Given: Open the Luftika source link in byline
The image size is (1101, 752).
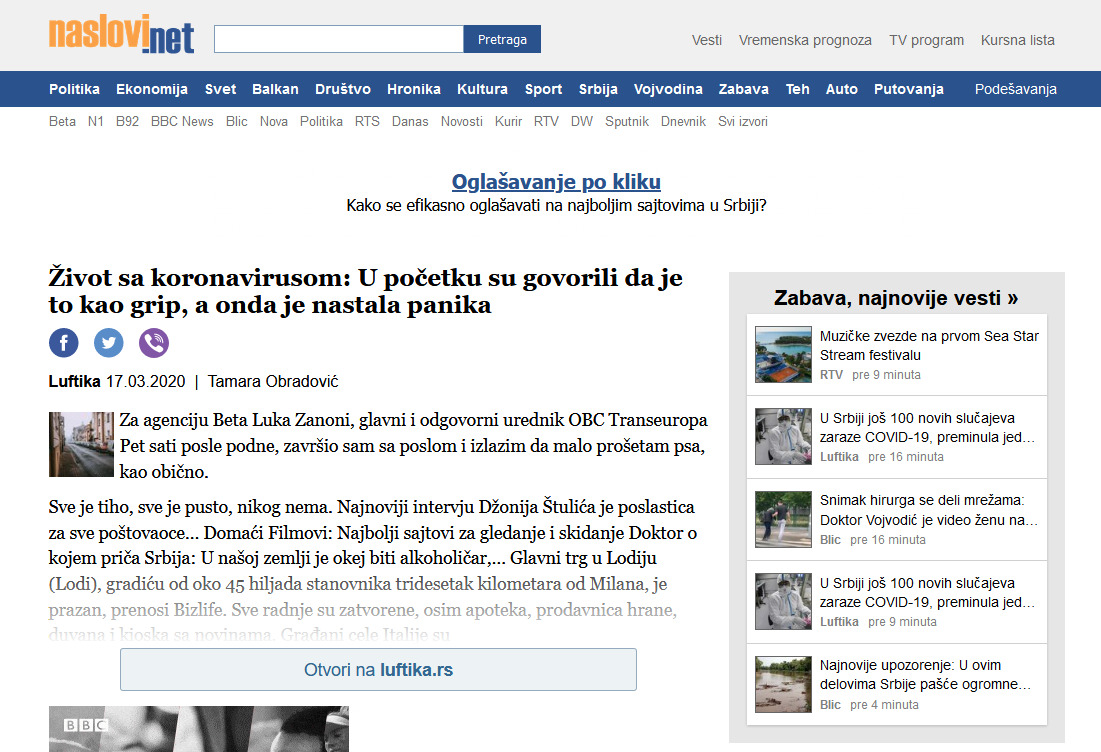Looking at the screenshot, I should click(x=74, y=381).
